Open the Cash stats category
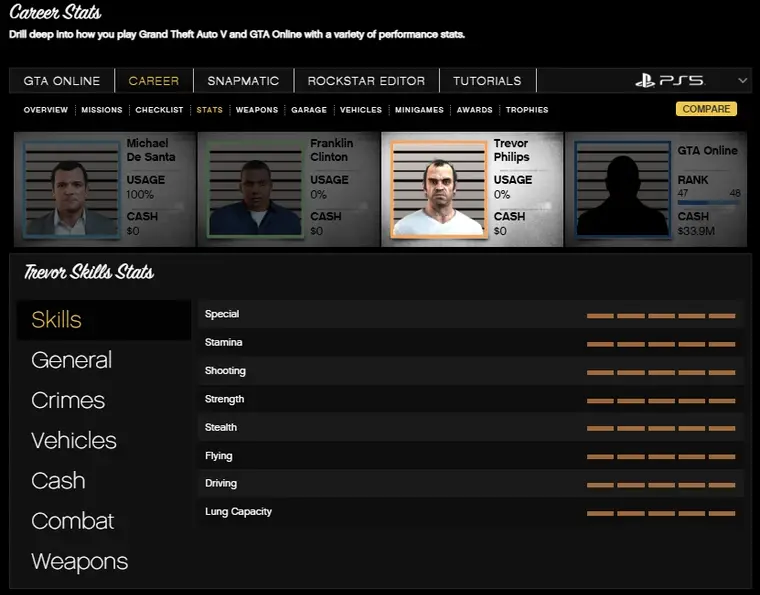Screen dimensions: 760x595 click(x=58, y=481)
